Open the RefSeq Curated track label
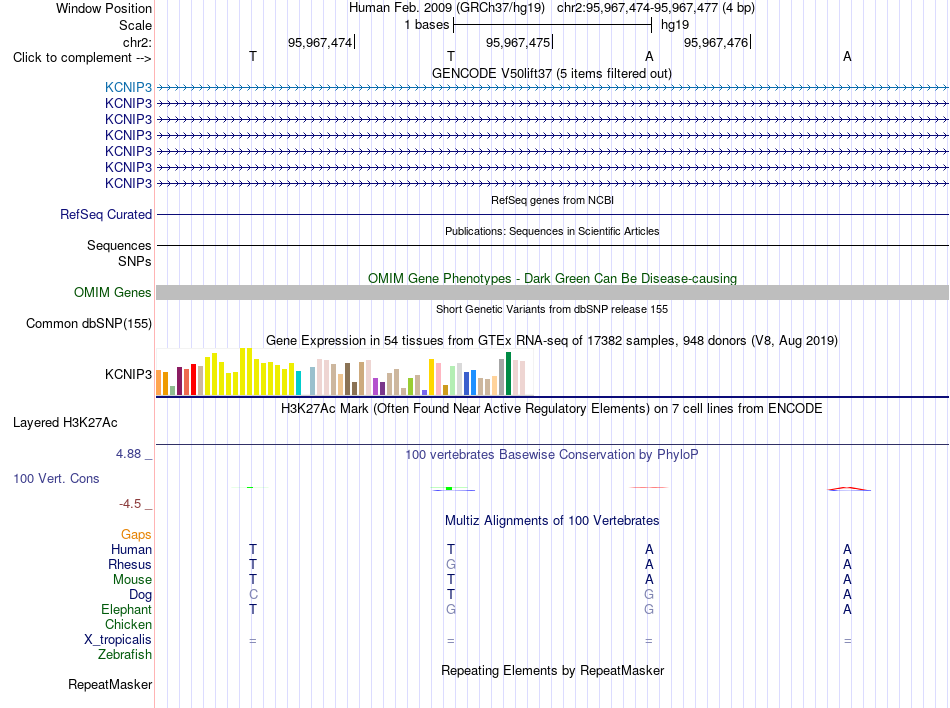Viewport: 950px width, 708px height. [105, 214]
